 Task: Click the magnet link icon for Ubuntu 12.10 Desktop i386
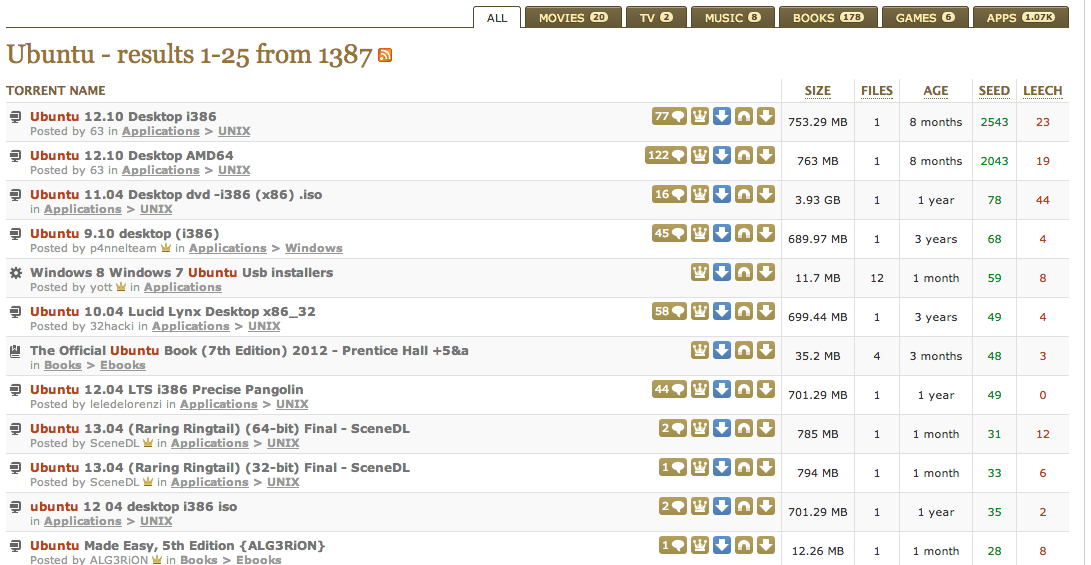tap(744, 116)
